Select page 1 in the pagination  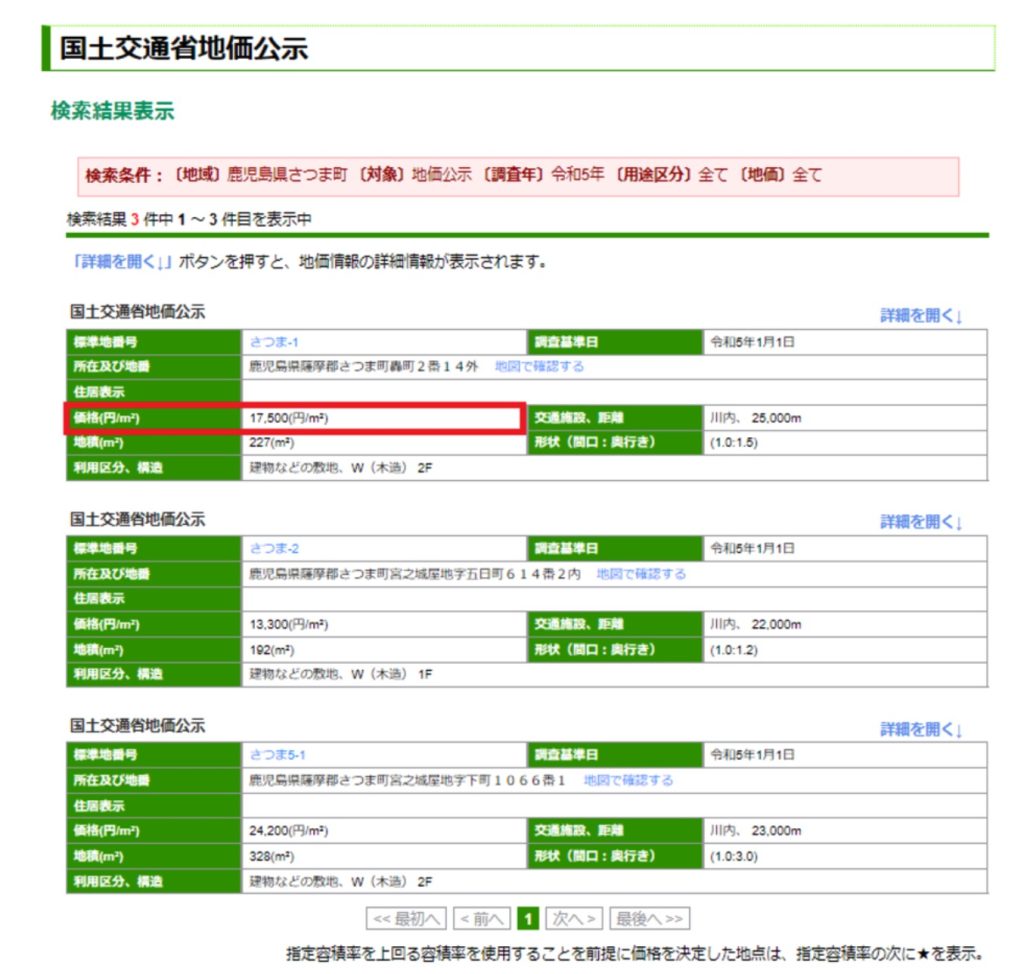click(528, 919)
